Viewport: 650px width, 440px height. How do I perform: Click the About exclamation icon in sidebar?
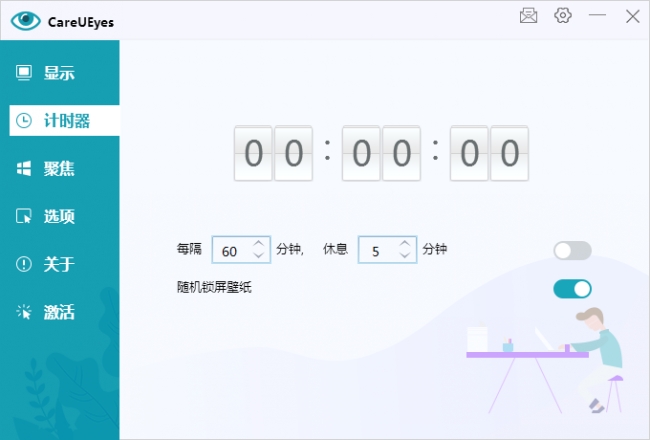coord(24,265)
